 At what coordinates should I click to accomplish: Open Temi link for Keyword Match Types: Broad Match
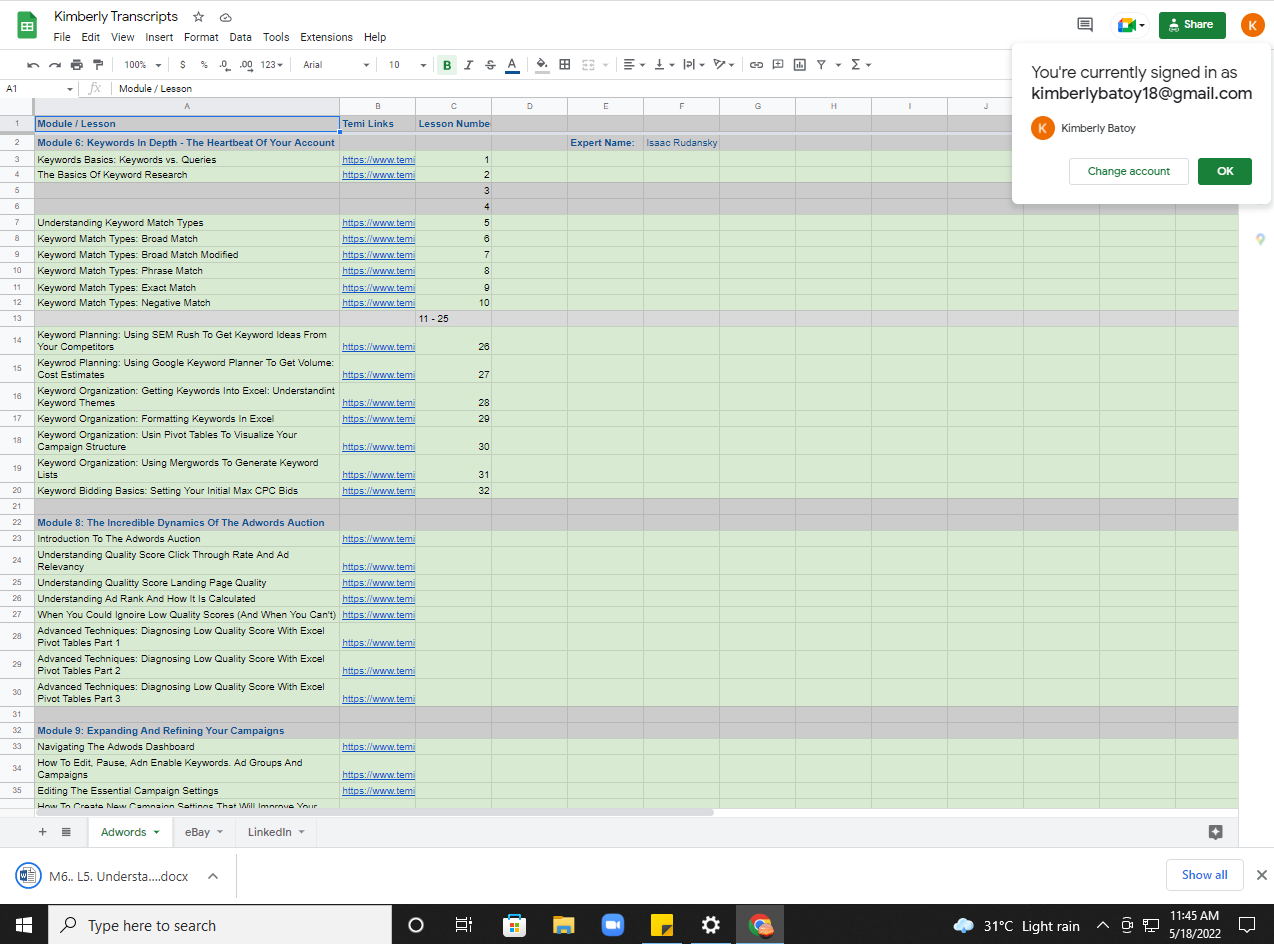(378, 239)
